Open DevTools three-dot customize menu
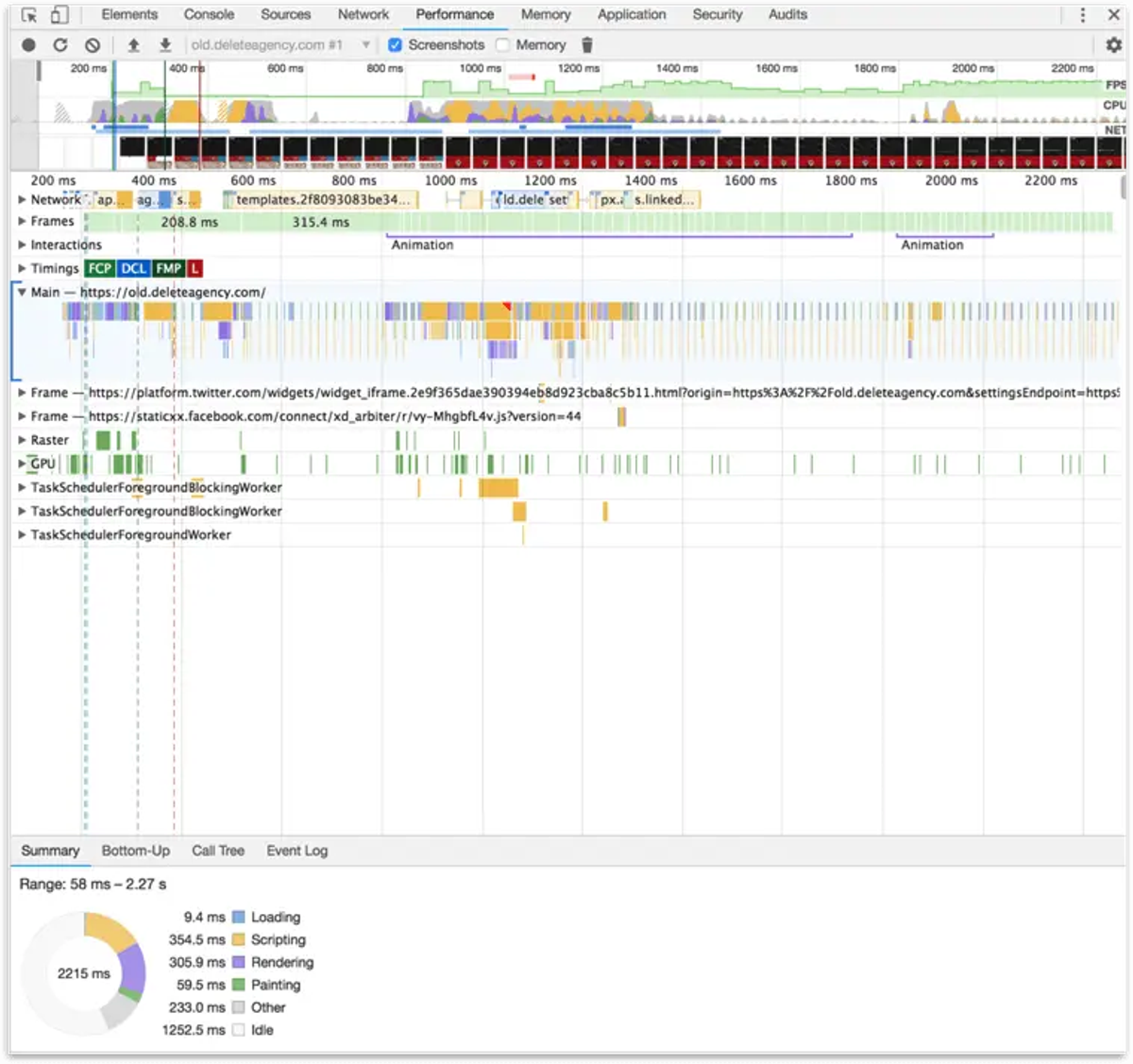This screenshot has height=1064, width=1133. 1082,15
